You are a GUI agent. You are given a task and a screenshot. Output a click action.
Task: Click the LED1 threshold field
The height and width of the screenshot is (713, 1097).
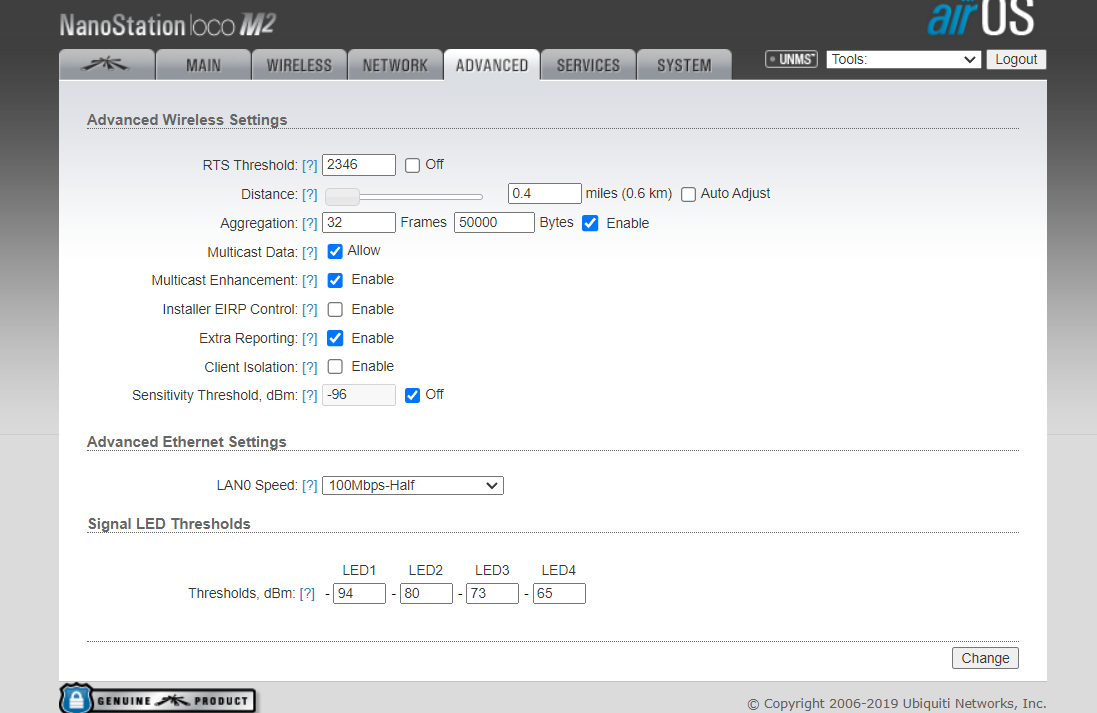(359, 594)
